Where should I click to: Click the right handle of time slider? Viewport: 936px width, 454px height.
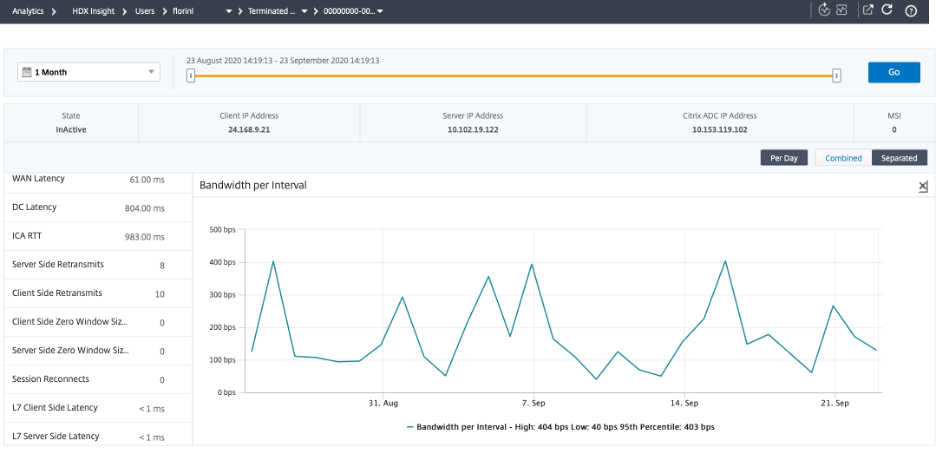tap(836, 74)
